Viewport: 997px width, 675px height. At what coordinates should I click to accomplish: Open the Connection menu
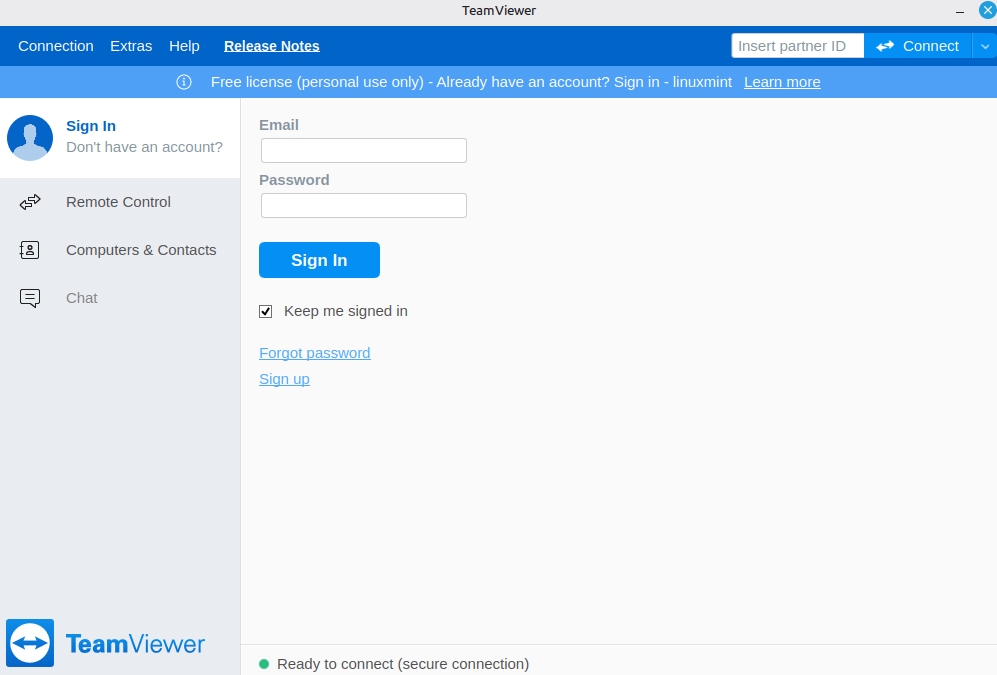55,45
